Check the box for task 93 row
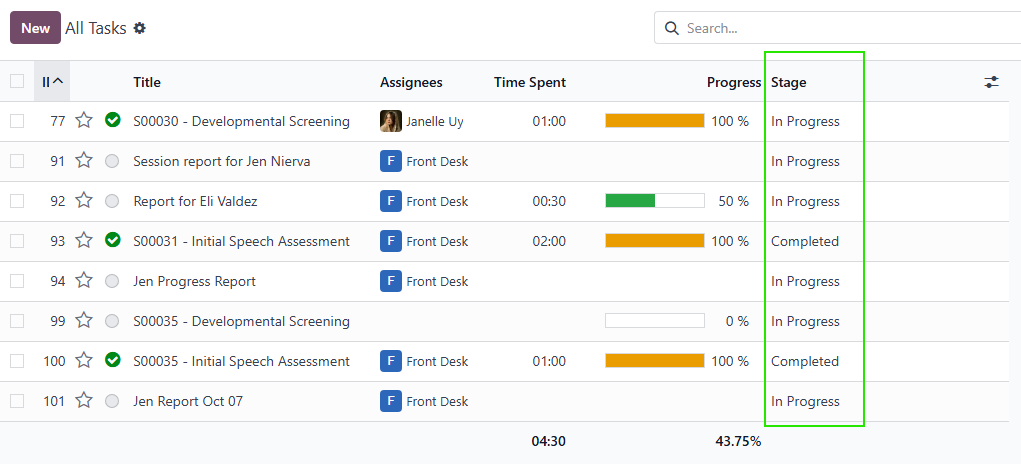Viewport: 1021px width, 464px height. [17, 241]
